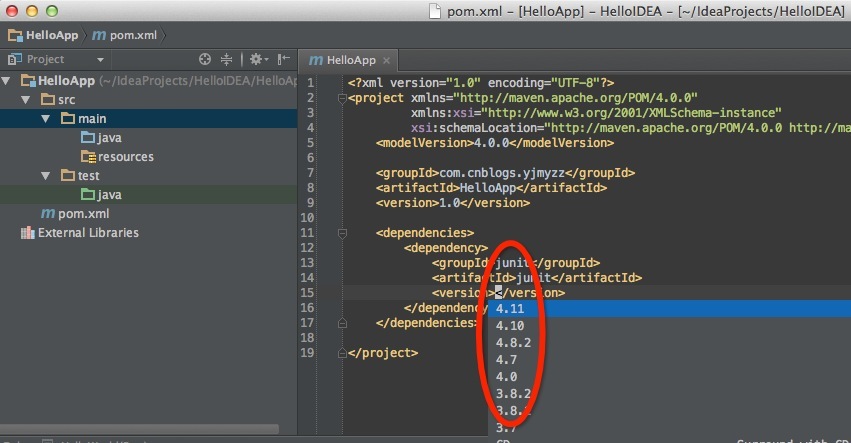This screenshot has height=443, width=851.
Task: Fold the project tag at line 2
Action: click(342, 98)
